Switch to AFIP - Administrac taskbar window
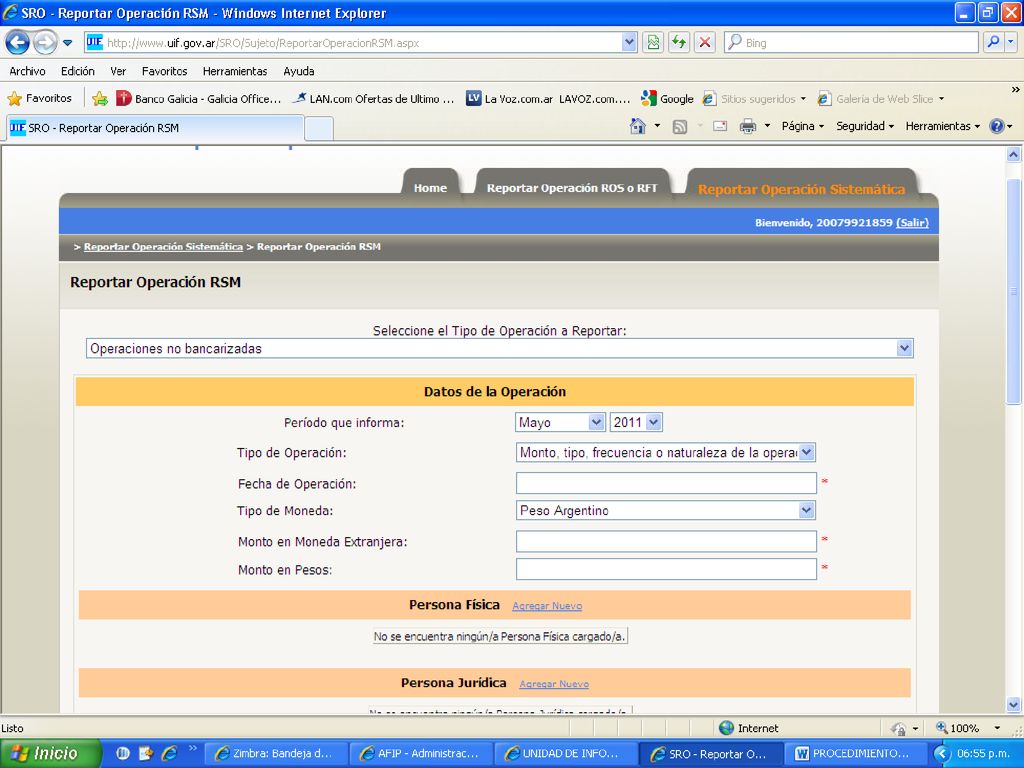Image resolution: width=1024 pixels, height=768 pixels. 420,753
